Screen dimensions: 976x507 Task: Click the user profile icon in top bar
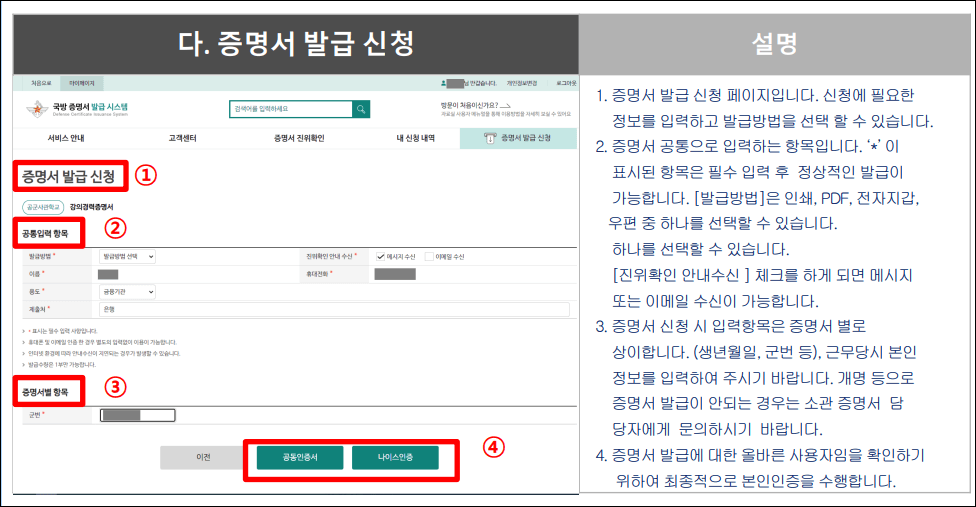443,84
